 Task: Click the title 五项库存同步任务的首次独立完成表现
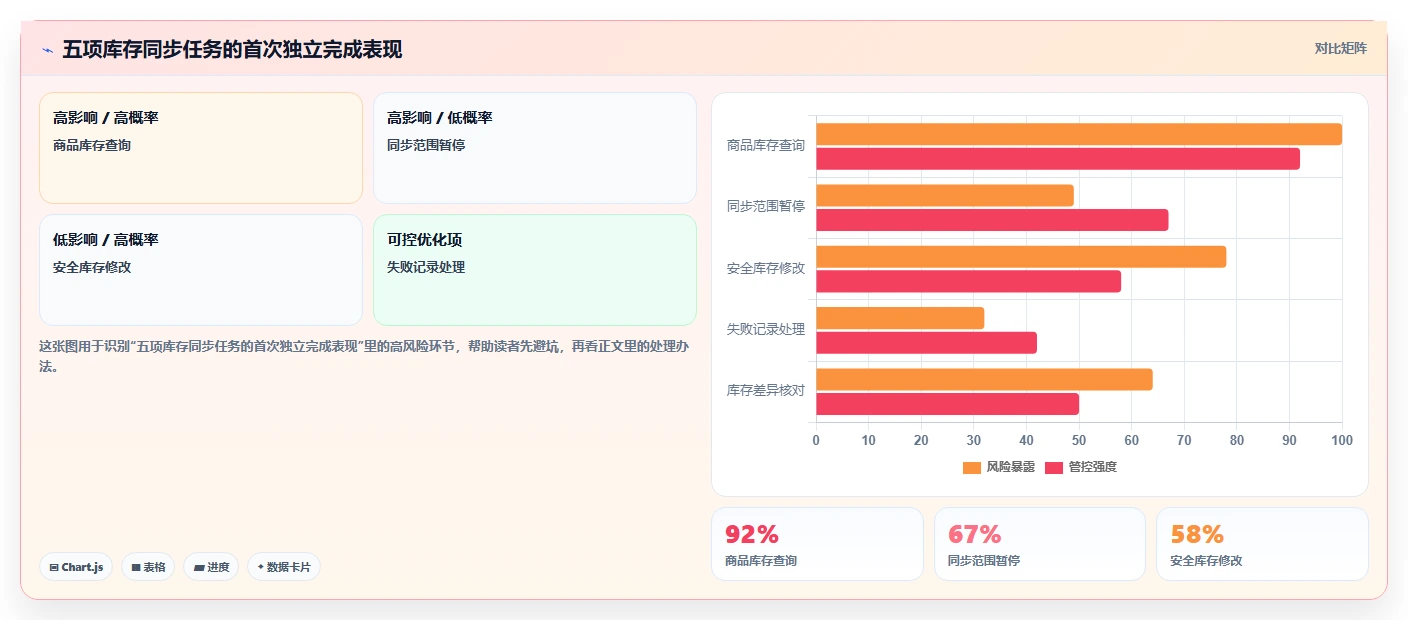[232, 50]
